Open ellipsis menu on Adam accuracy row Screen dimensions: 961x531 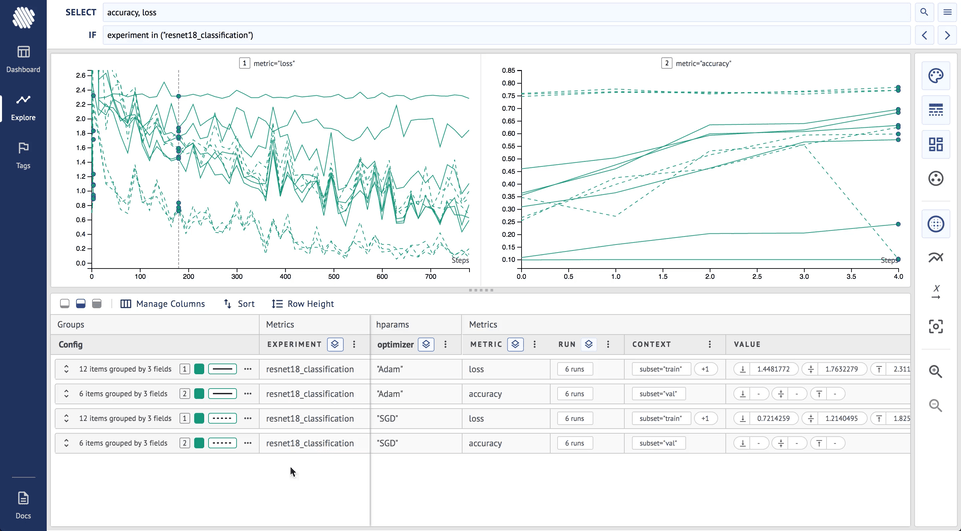tap(248, 394)
